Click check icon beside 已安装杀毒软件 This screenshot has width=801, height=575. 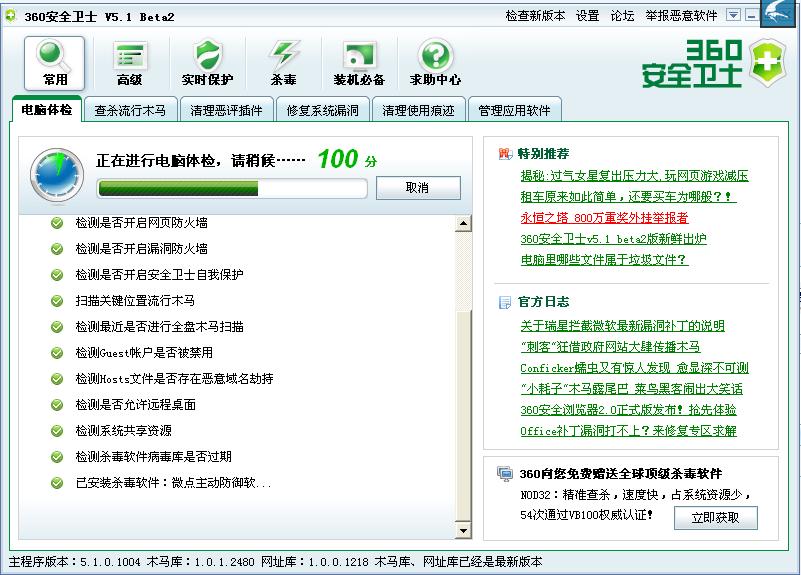click(57, 483)
